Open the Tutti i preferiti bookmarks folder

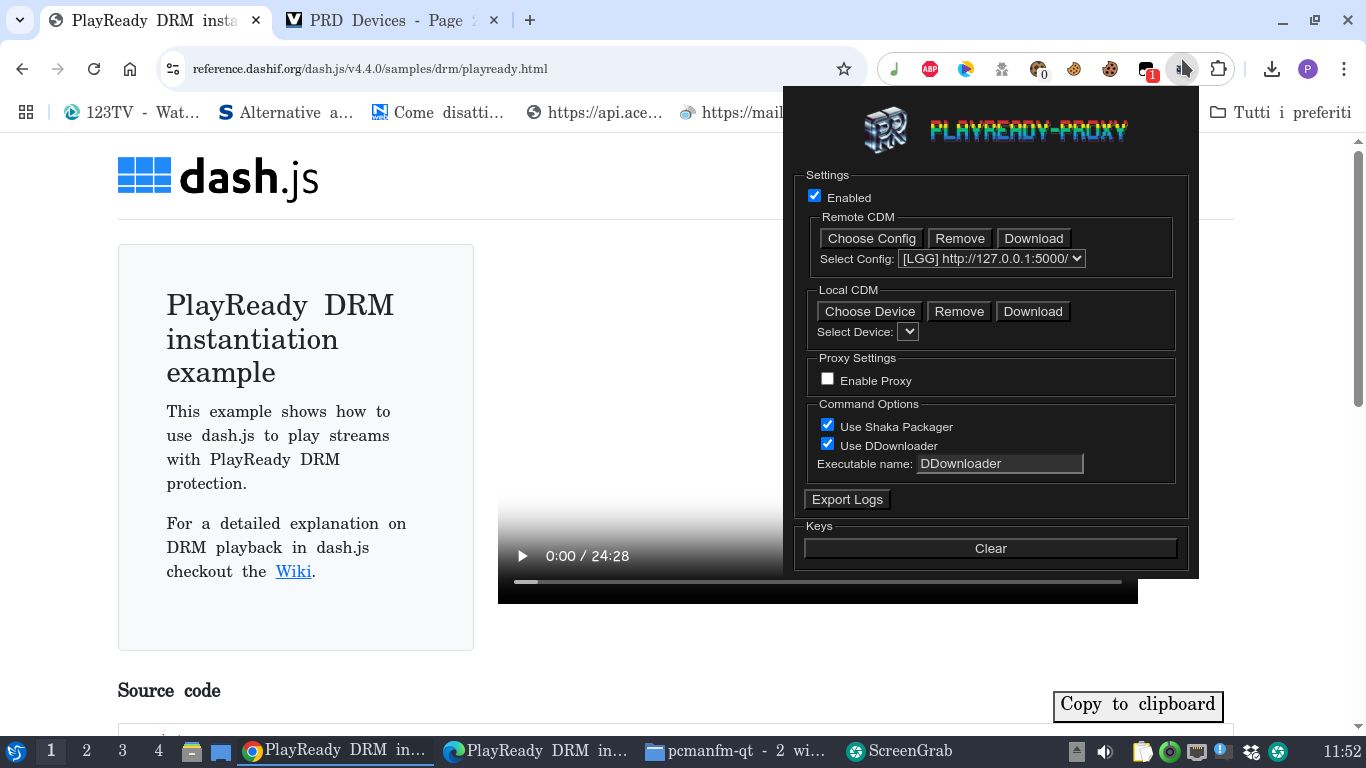click(x=1280, y=112)
